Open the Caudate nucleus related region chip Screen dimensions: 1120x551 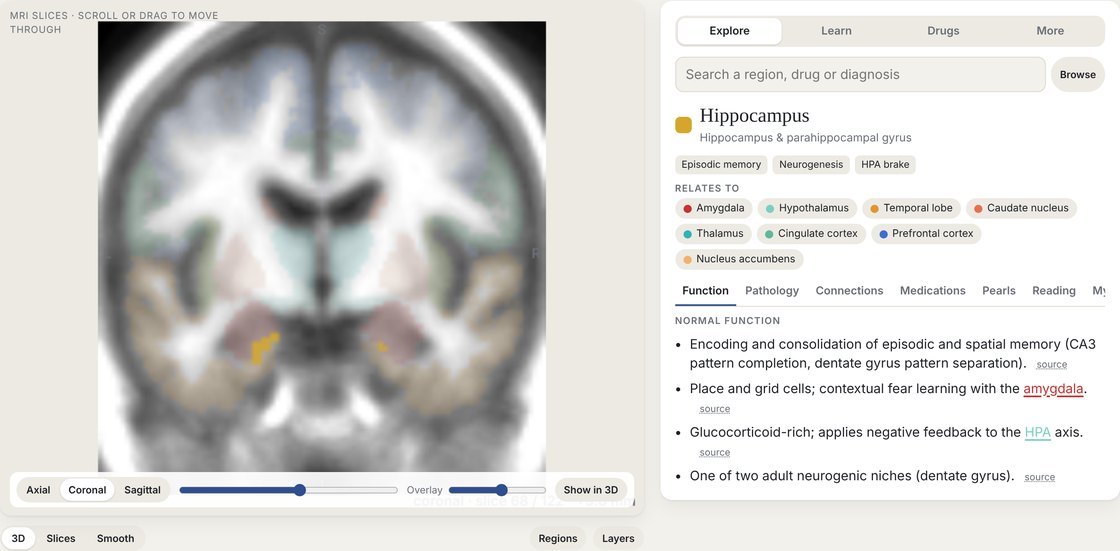click(x=1021, y=209)
